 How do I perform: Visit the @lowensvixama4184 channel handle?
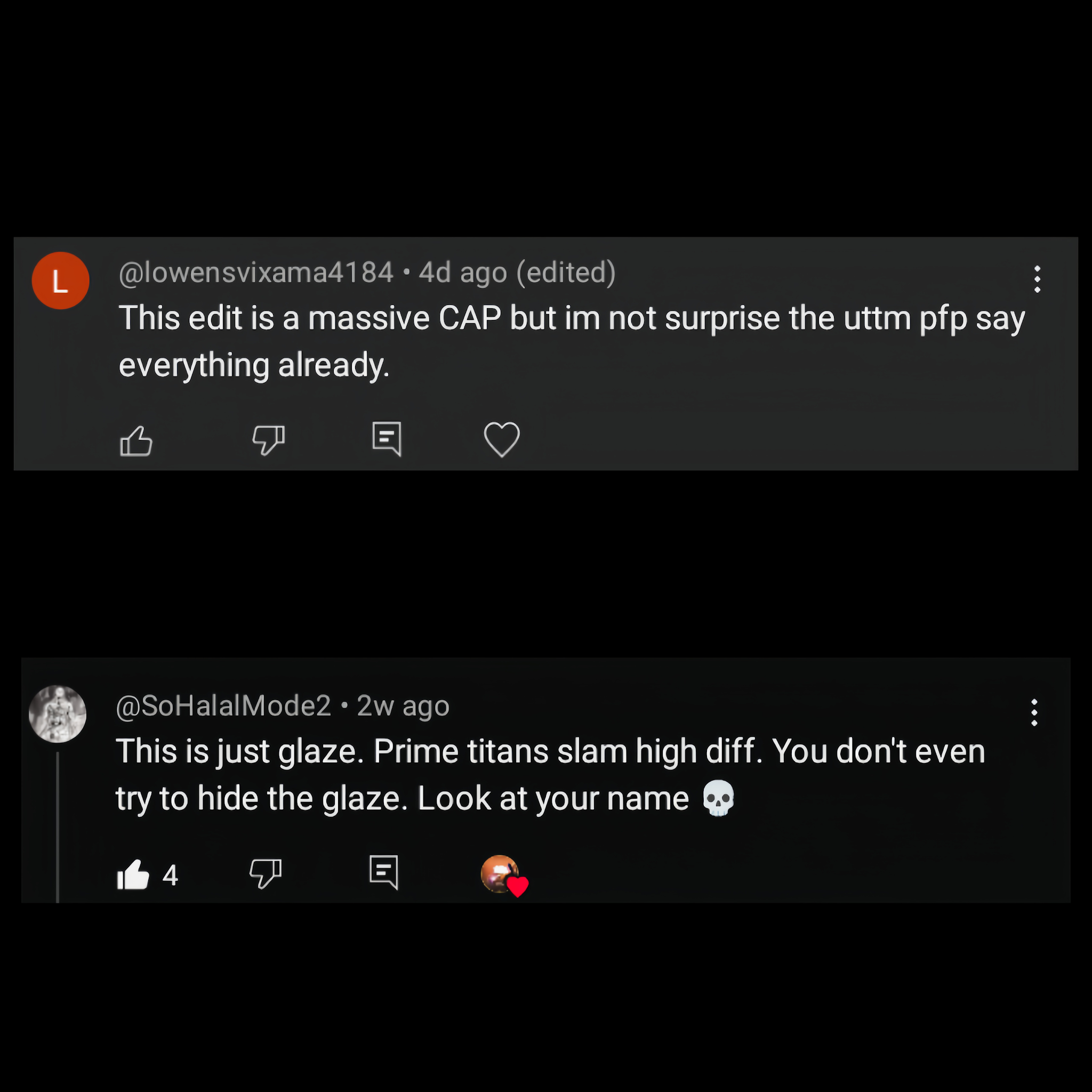[256, 272]
